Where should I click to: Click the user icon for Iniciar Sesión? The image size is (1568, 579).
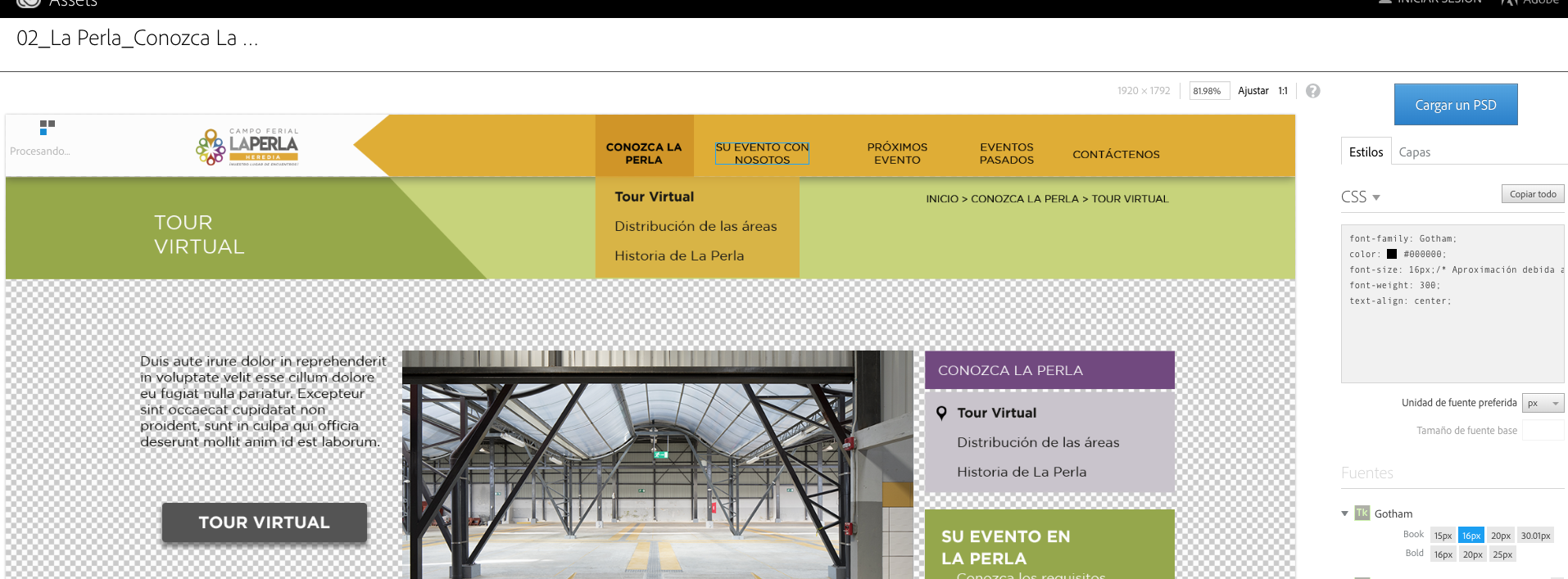[1384, 2]
